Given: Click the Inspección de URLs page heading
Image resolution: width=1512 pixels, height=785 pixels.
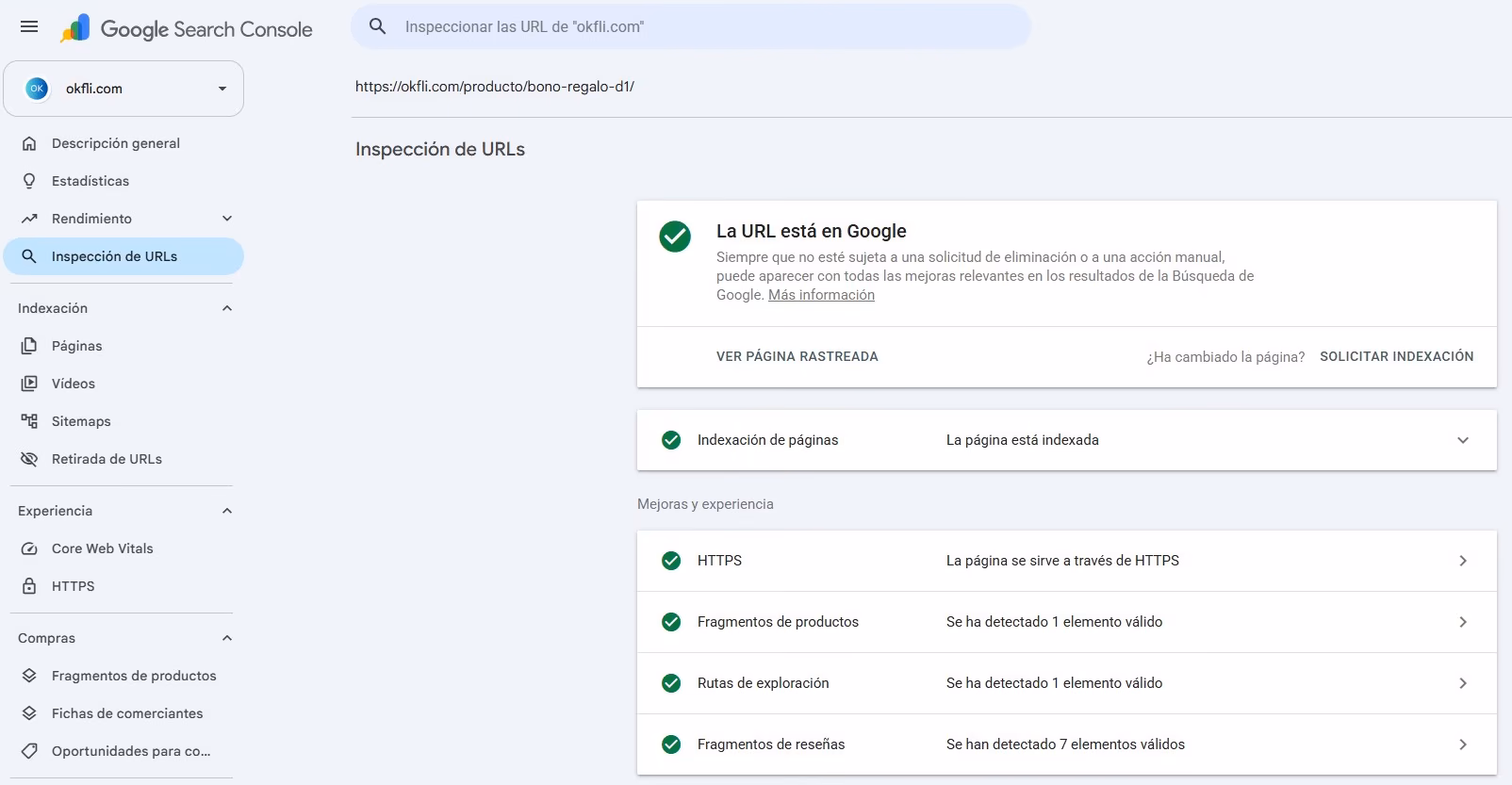Looking at the screenshot, I should 440,149.
